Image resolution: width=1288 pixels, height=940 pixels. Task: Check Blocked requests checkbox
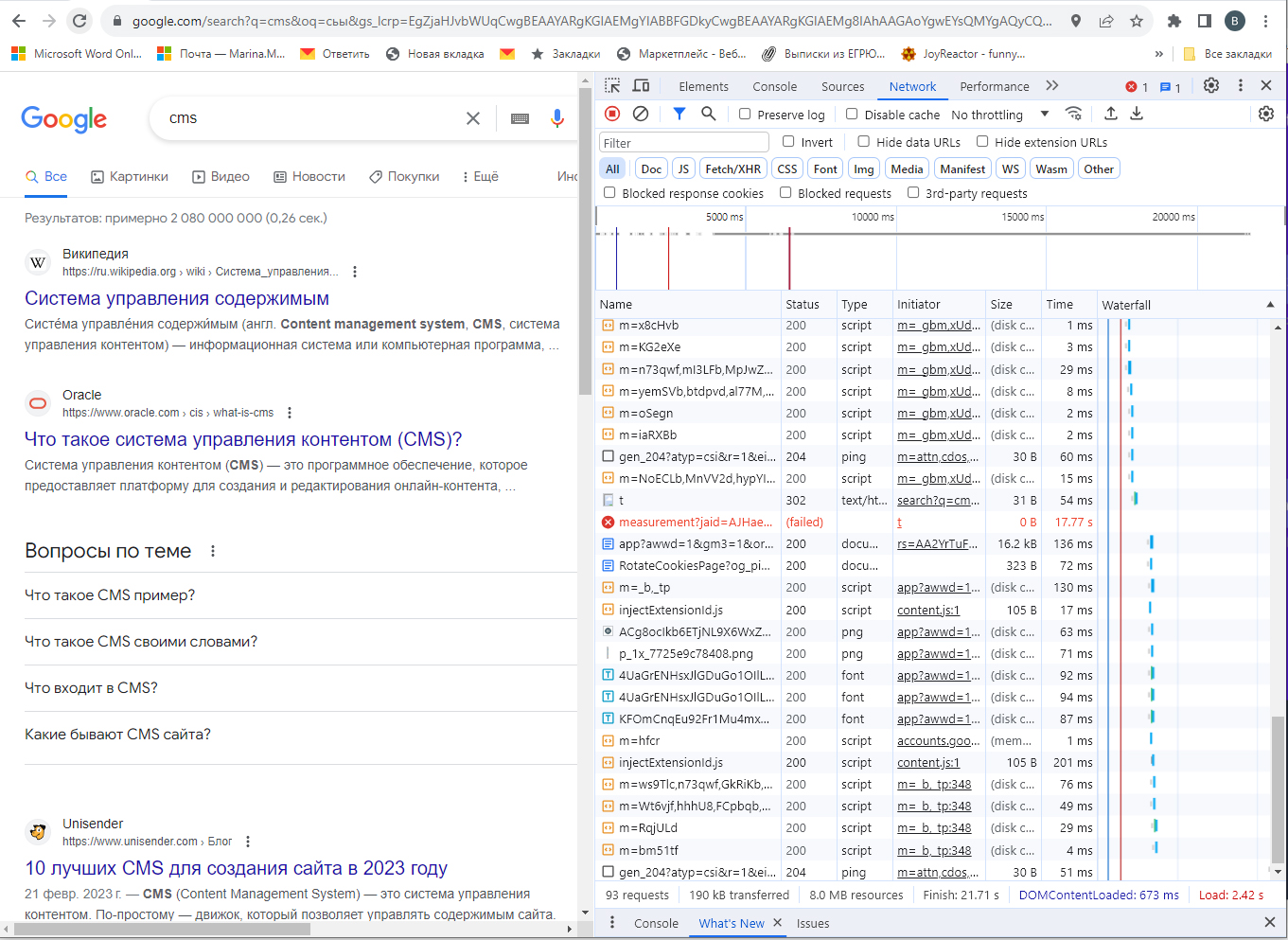point(785,193)
